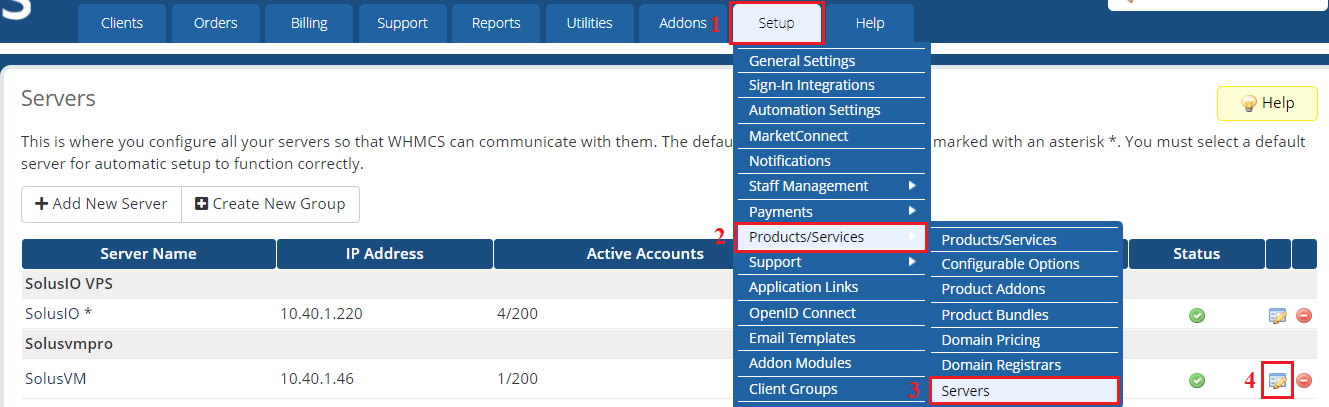Viewport: 1329px width, 407px height.
Task: Click Add New Server button
Action: (x=101, y=204)
